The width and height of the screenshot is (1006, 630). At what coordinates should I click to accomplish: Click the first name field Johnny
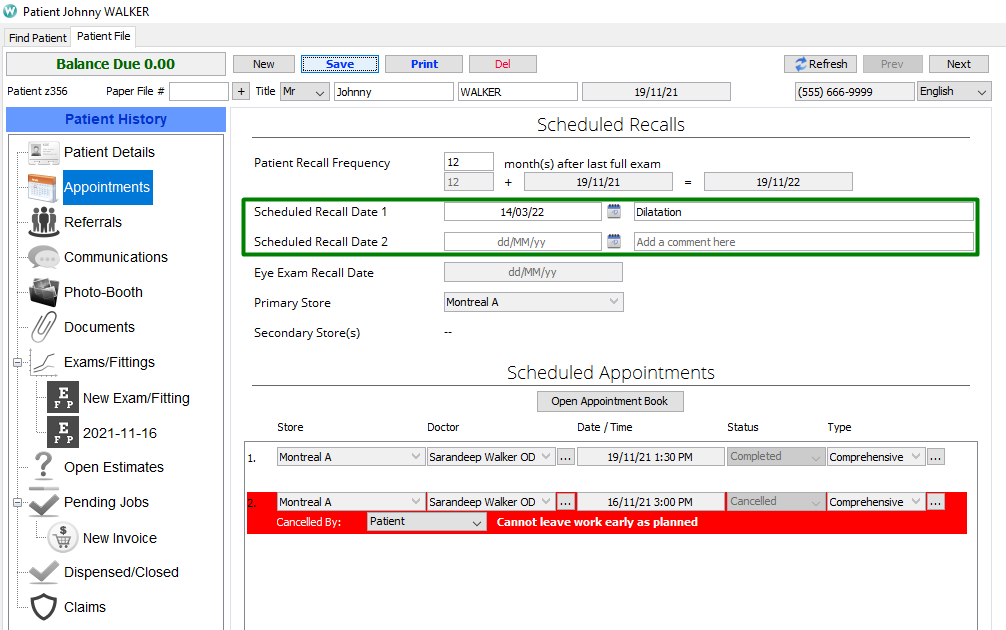394,92
